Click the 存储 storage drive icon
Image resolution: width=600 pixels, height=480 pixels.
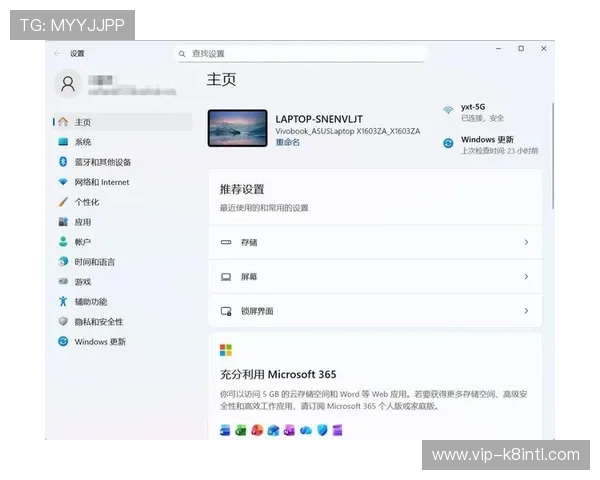(226, 242)
